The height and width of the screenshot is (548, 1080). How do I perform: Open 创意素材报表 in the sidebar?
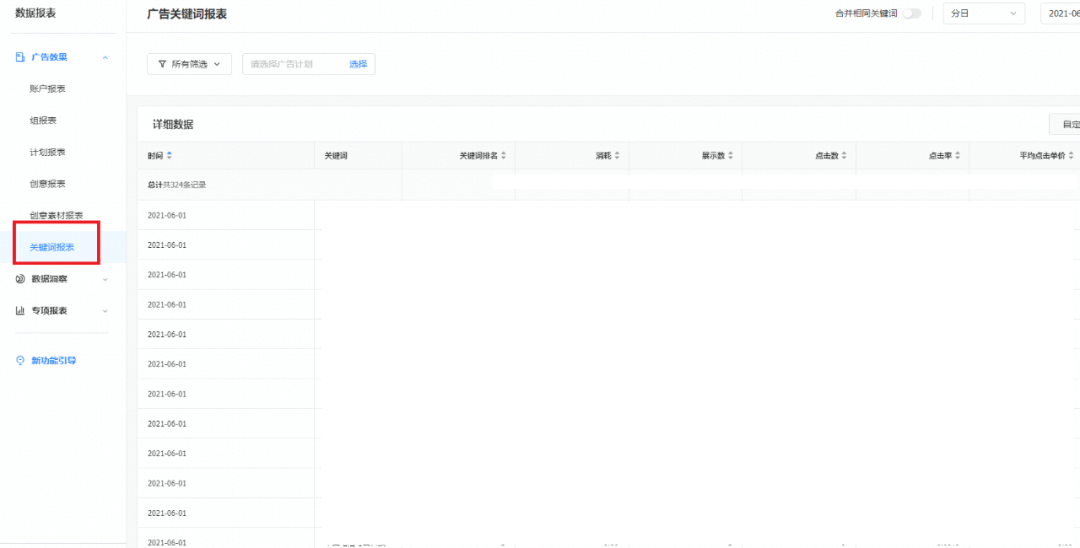[56, 215]
